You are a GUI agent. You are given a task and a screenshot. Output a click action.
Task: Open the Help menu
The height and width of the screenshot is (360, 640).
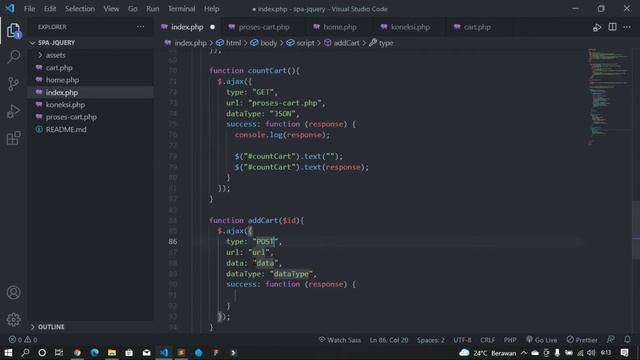click(211, 9)
